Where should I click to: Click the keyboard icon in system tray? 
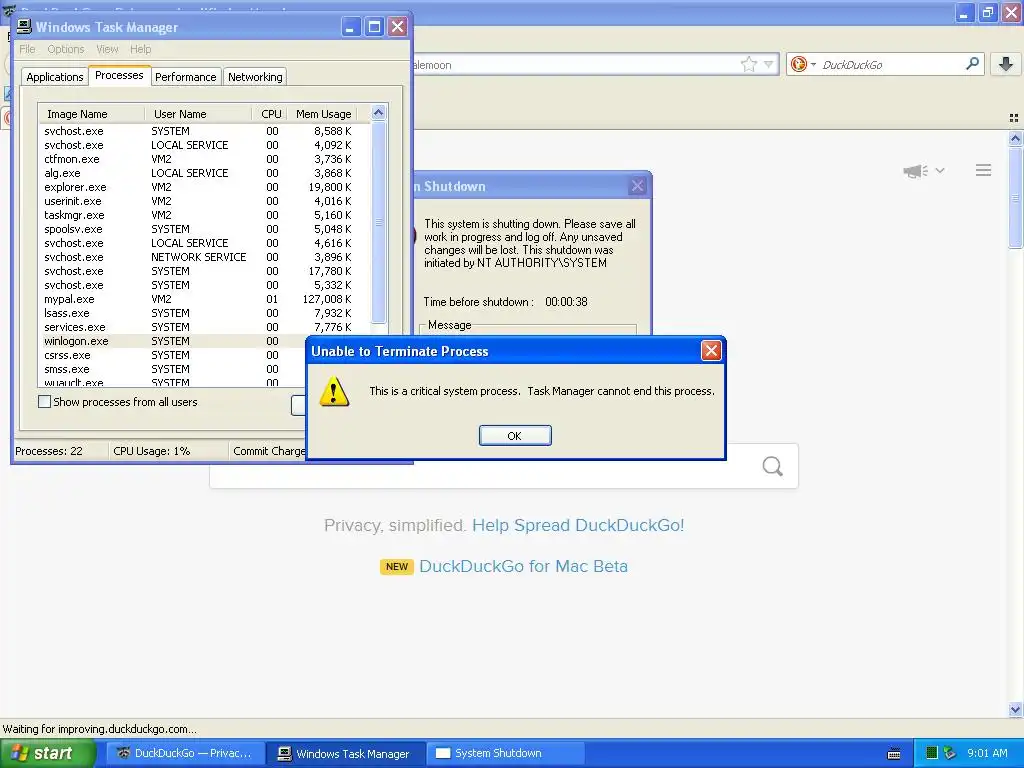coord(894,754)
